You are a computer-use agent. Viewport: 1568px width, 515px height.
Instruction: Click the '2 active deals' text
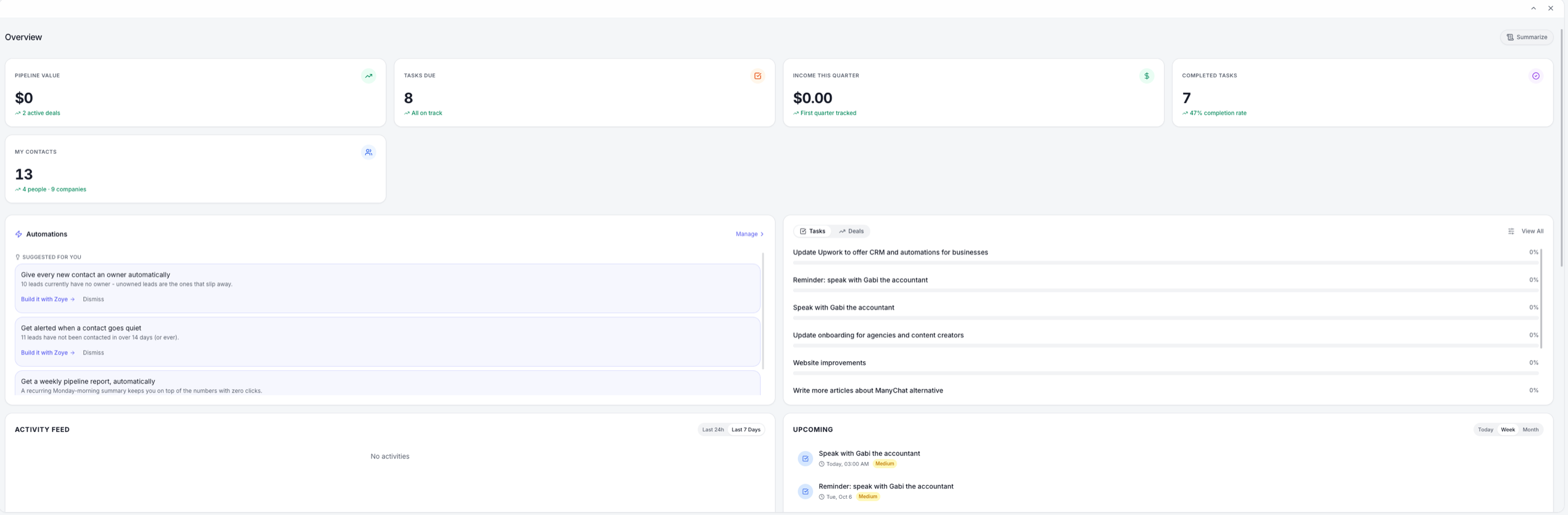pyautogui.click(x=41, y=113)
